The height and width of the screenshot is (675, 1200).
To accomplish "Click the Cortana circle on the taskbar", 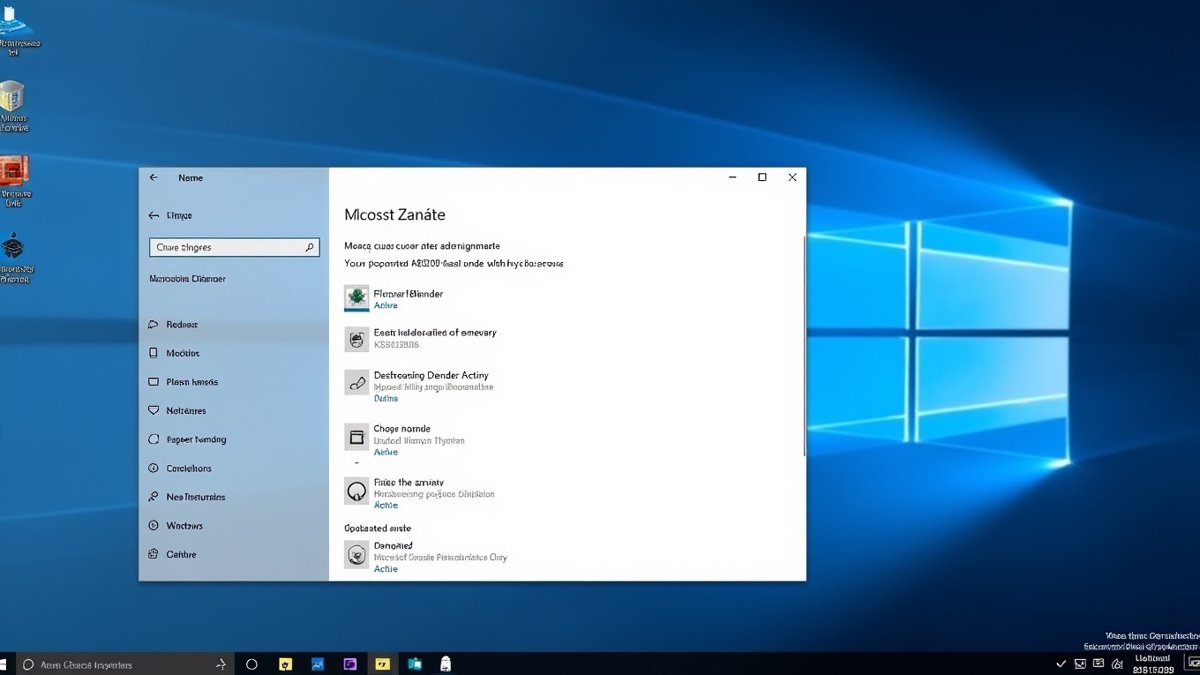I will pos(252,664).
